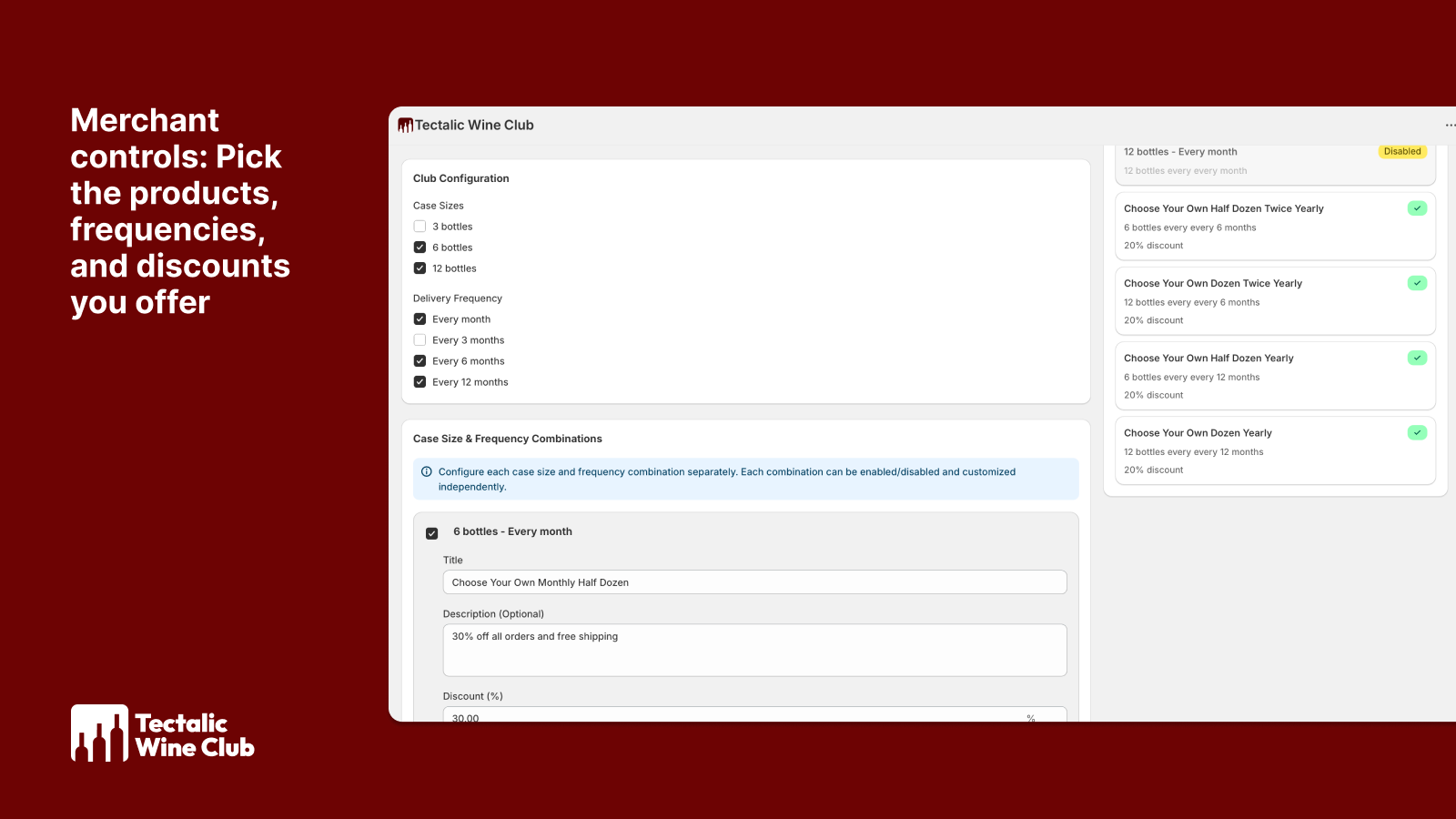Click the '6 bottles every every 12 months' text
The width and height of the screenshot is (1456, 819).
click(1192, 377)
